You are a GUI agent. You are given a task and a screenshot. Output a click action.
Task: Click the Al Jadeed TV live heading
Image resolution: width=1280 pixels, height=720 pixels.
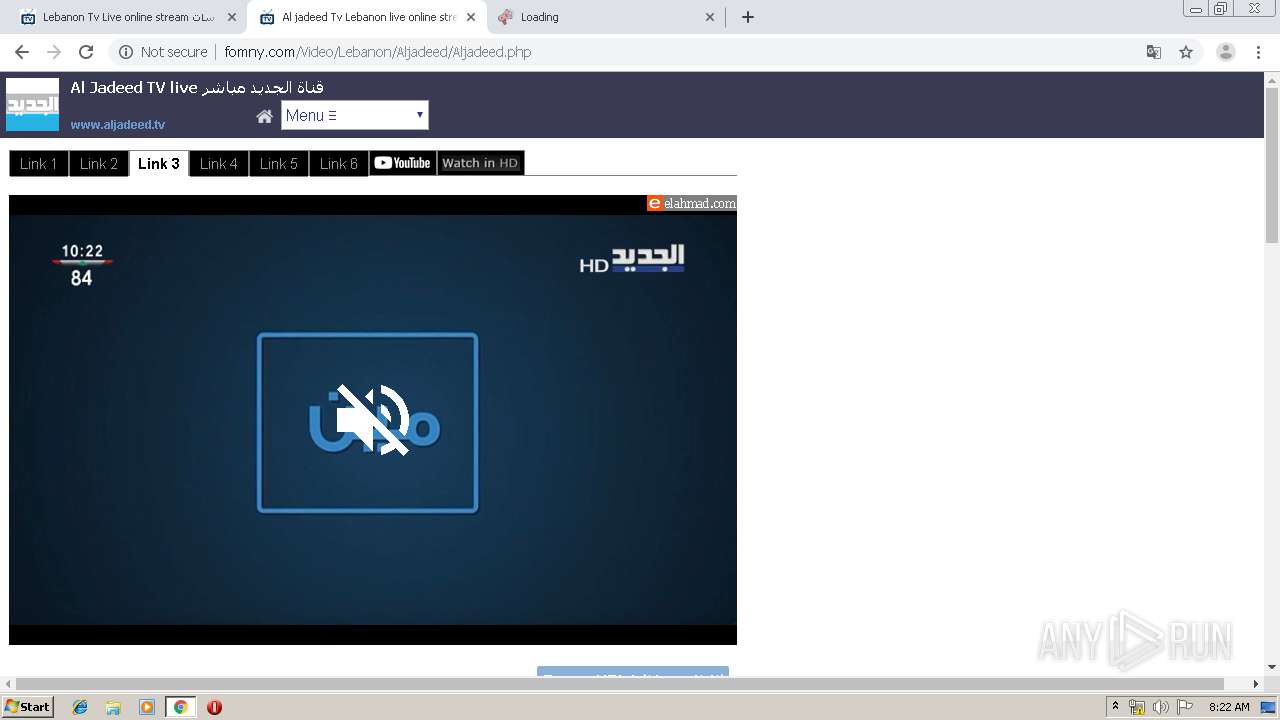(197, 88)
